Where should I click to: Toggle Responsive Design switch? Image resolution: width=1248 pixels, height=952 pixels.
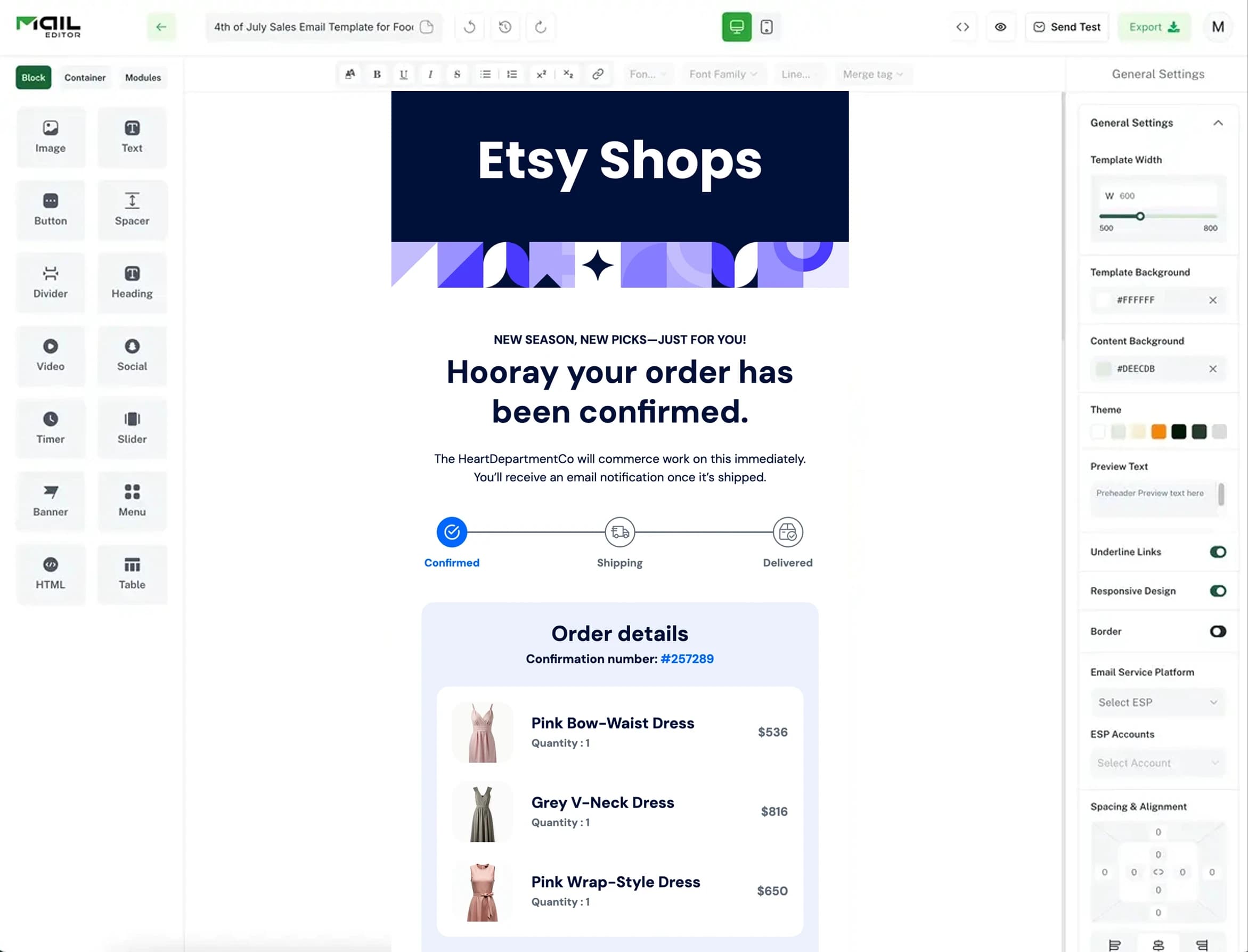(1218, 591)
